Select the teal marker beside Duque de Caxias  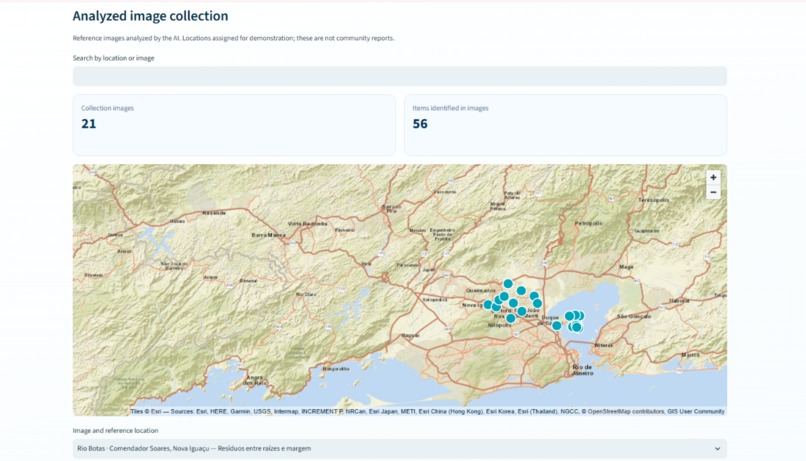pyautogui.click(x=556, y=325)
